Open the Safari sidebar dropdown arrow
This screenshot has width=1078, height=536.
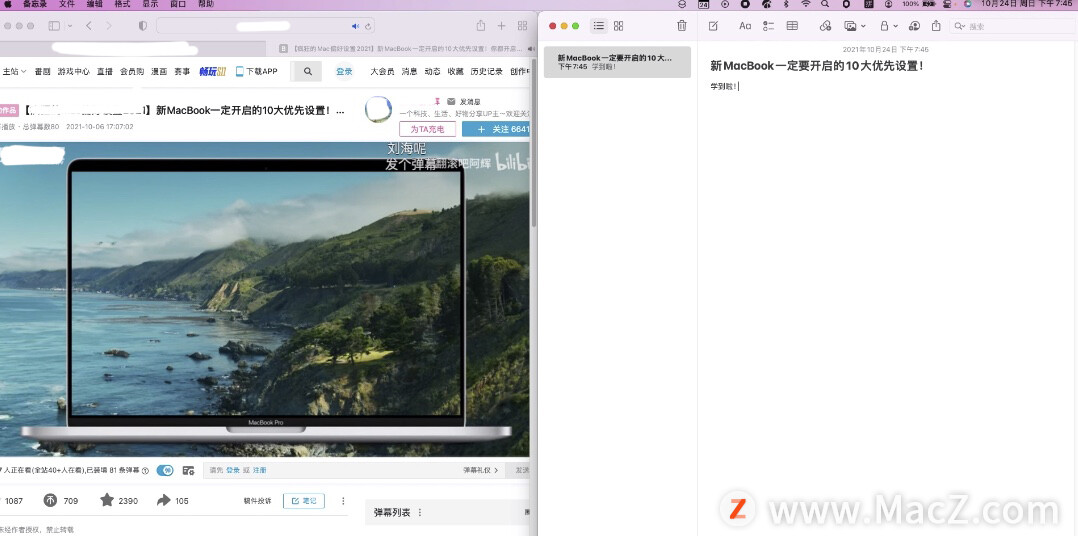click(x=70, y=26)
